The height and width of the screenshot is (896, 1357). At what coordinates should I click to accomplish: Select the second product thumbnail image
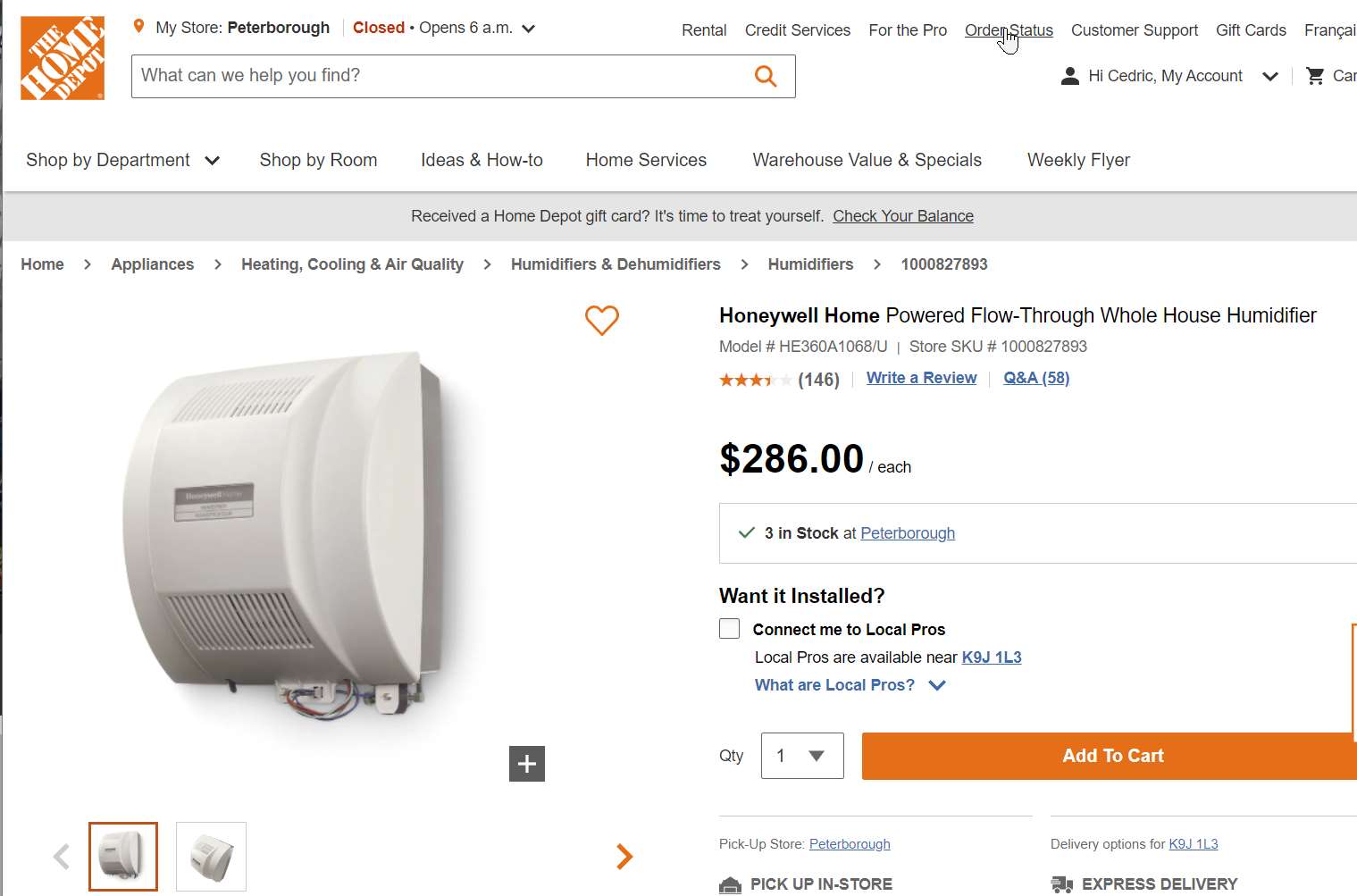[211, 857]
